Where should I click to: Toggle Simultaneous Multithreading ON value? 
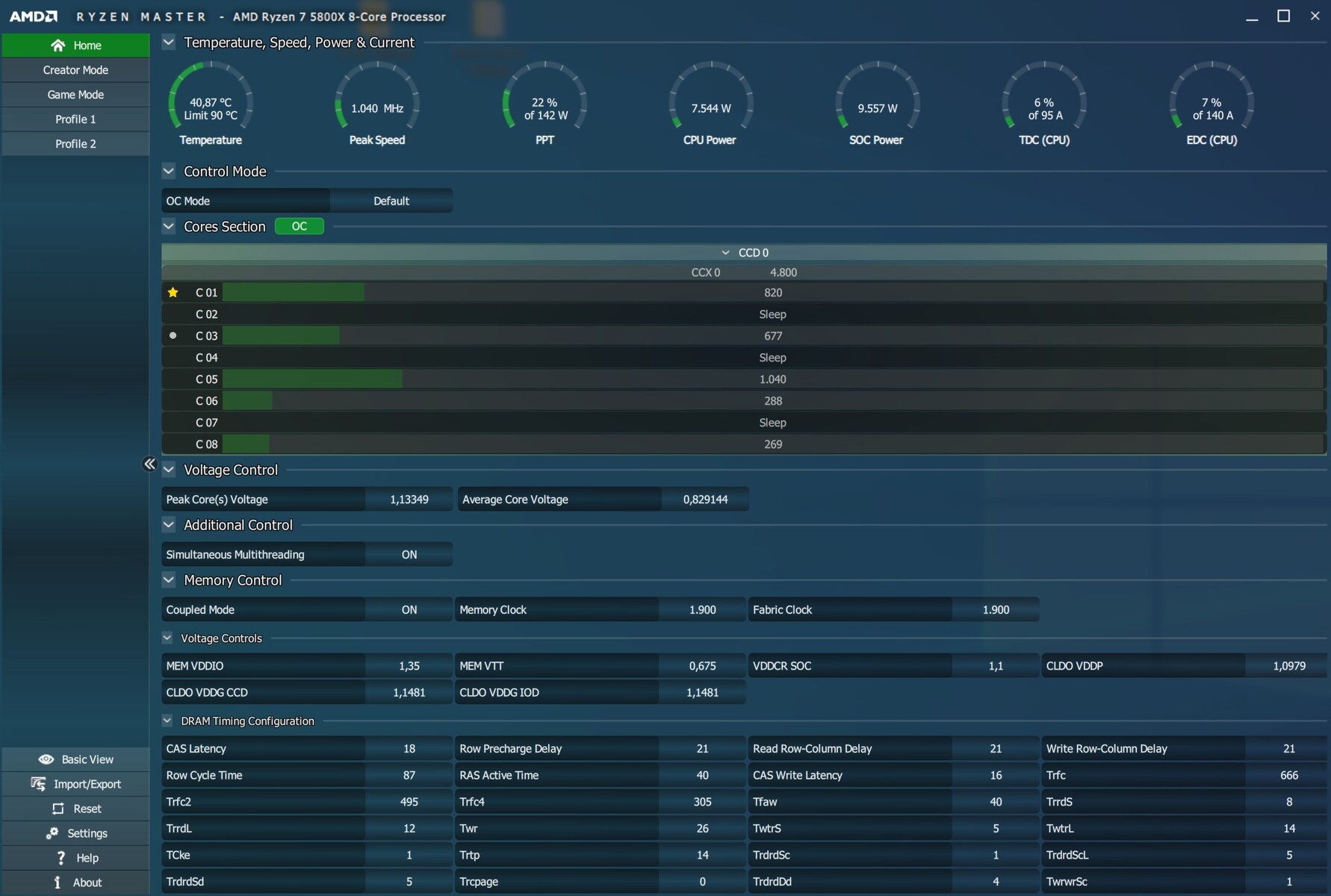click(409, 555)
